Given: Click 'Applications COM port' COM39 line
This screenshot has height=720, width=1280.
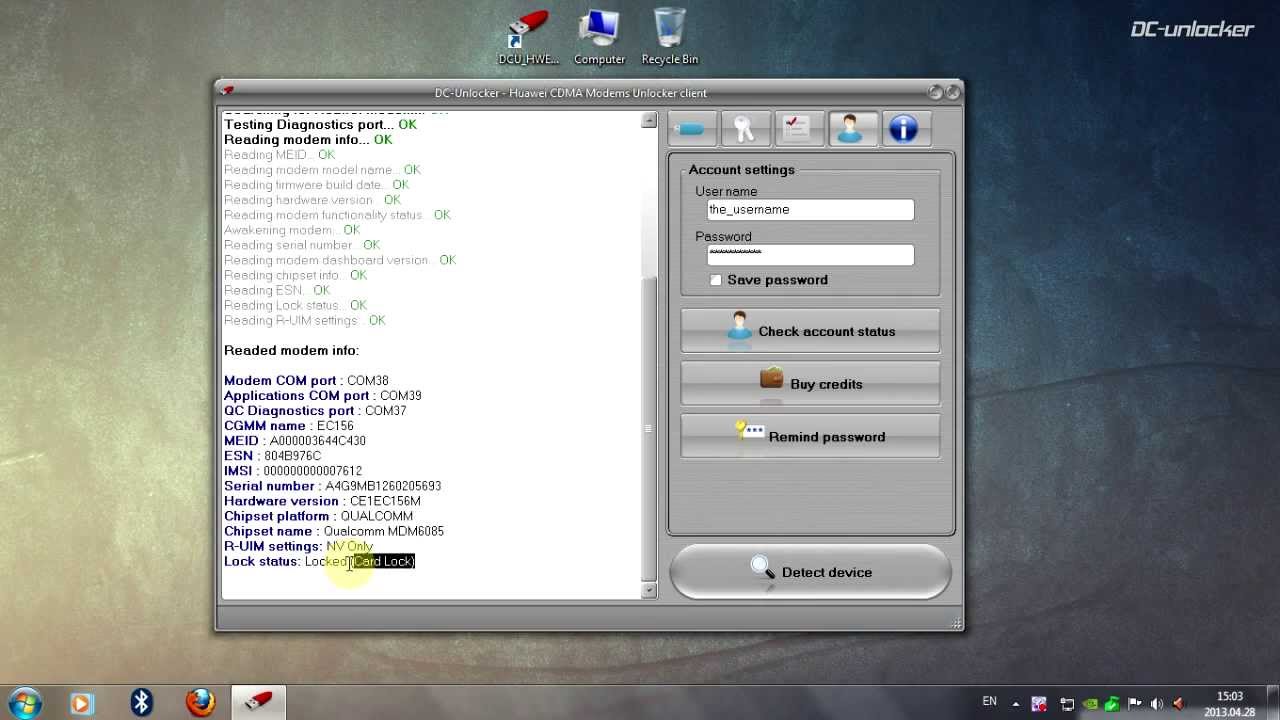Looking at the screenshot, I should 323,396.
